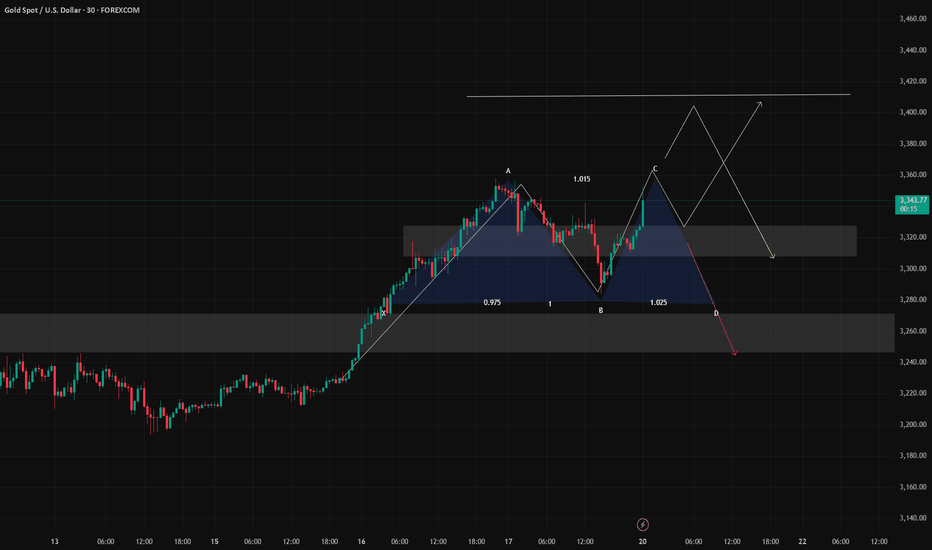Select pattern point label X

pos(383,313)
